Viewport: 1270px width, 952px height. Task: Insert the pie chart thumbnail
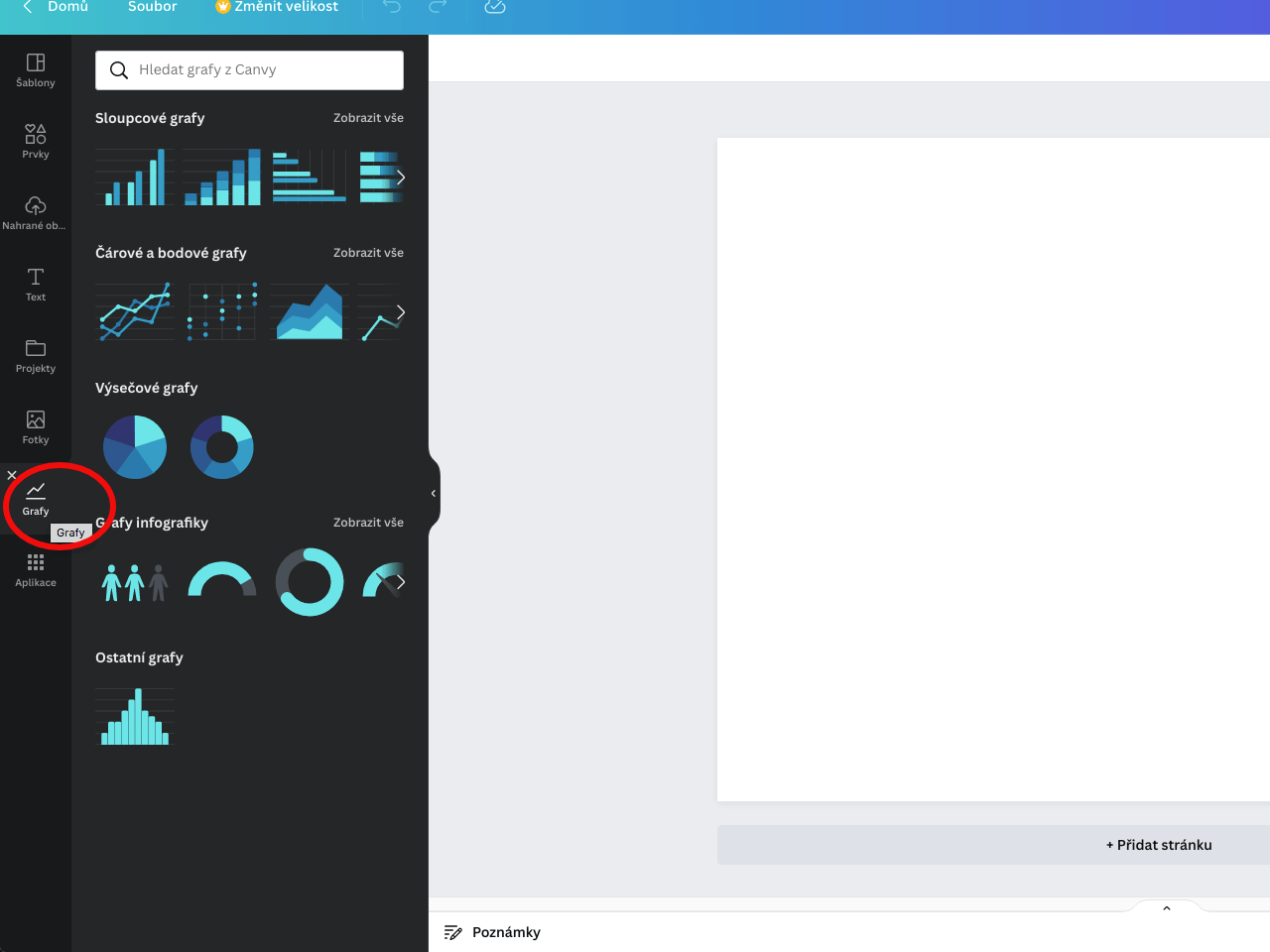pyautogui.click(x=135, y=447)
